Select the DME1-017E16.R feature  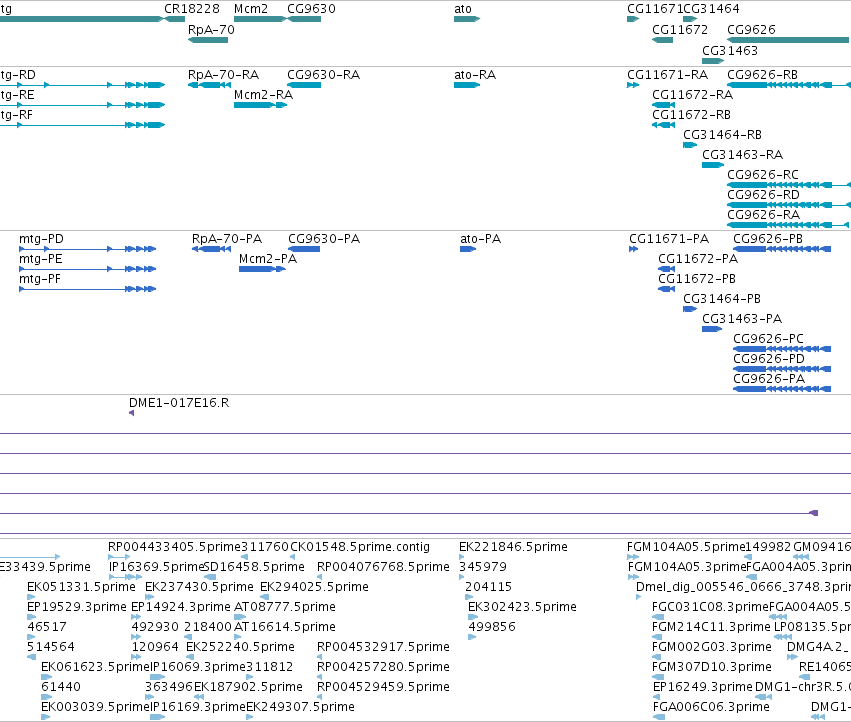(179, 403)
